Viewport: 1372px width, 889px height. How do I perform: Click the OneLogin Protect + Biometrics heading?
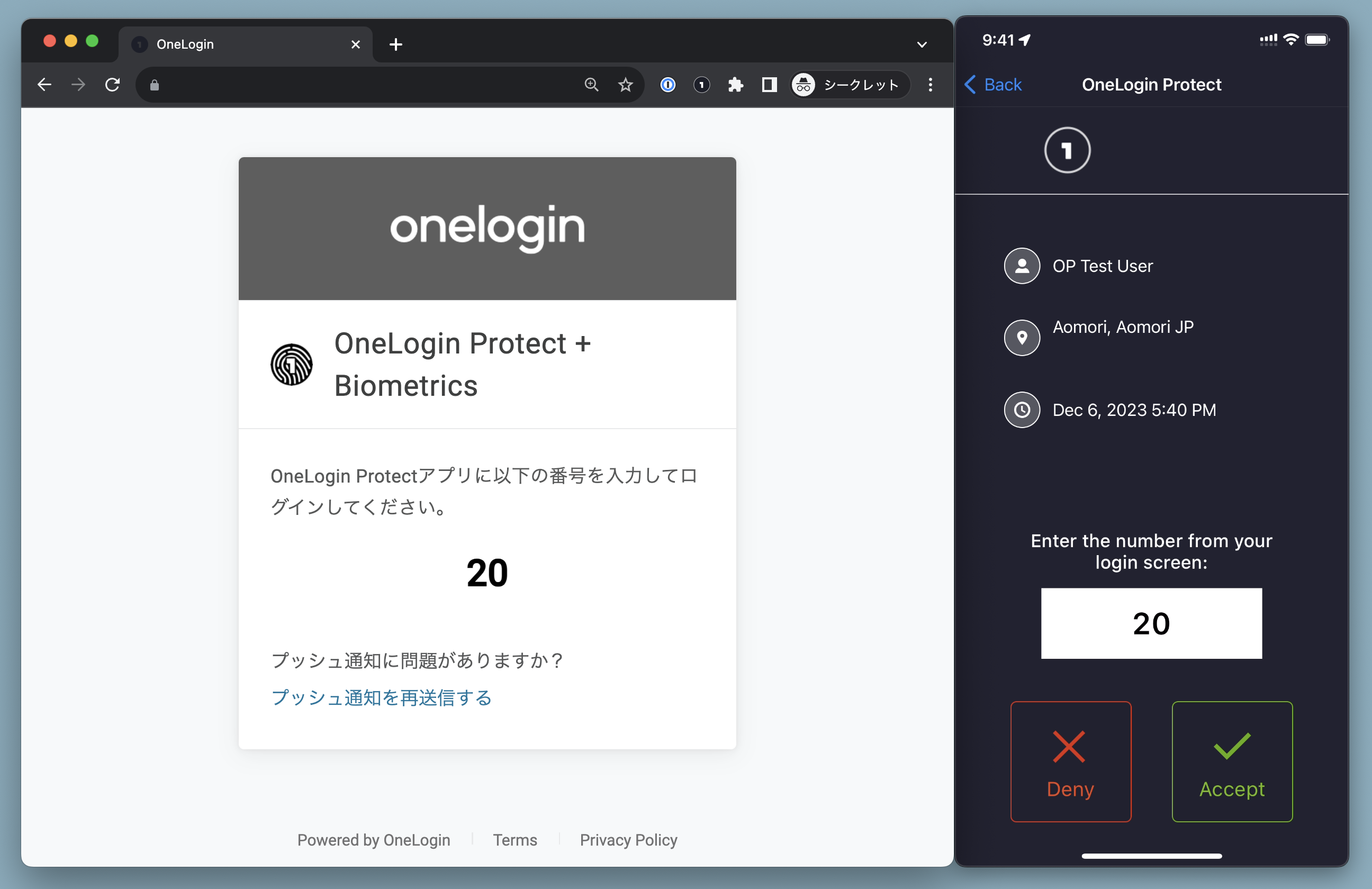point(463,364)
